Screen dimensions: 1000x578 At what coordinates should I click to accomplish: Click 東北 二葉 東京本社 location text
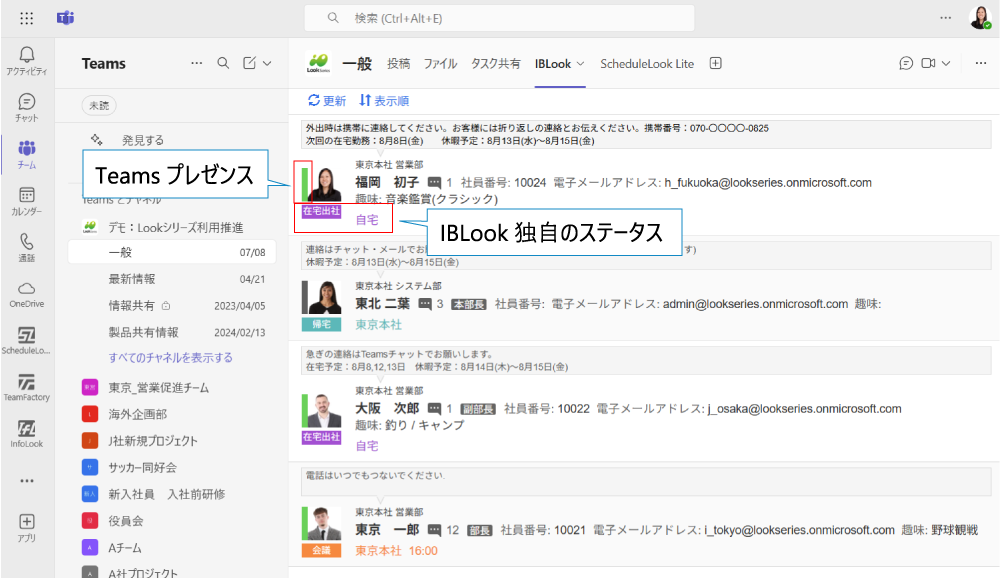(x=378, y=325)
